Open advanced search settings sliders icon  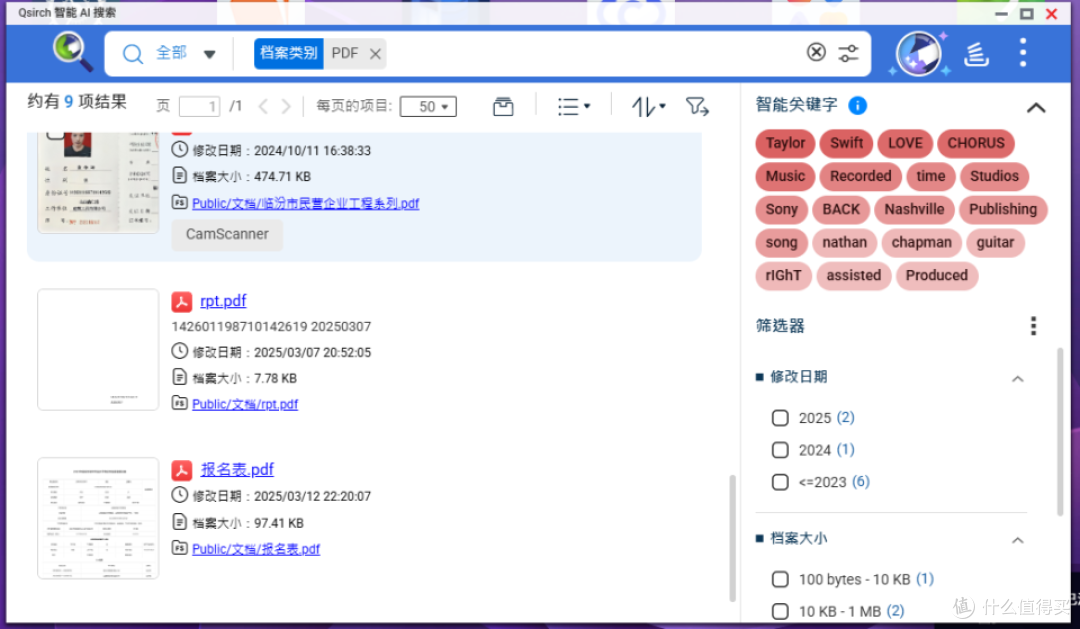point(849,53)
